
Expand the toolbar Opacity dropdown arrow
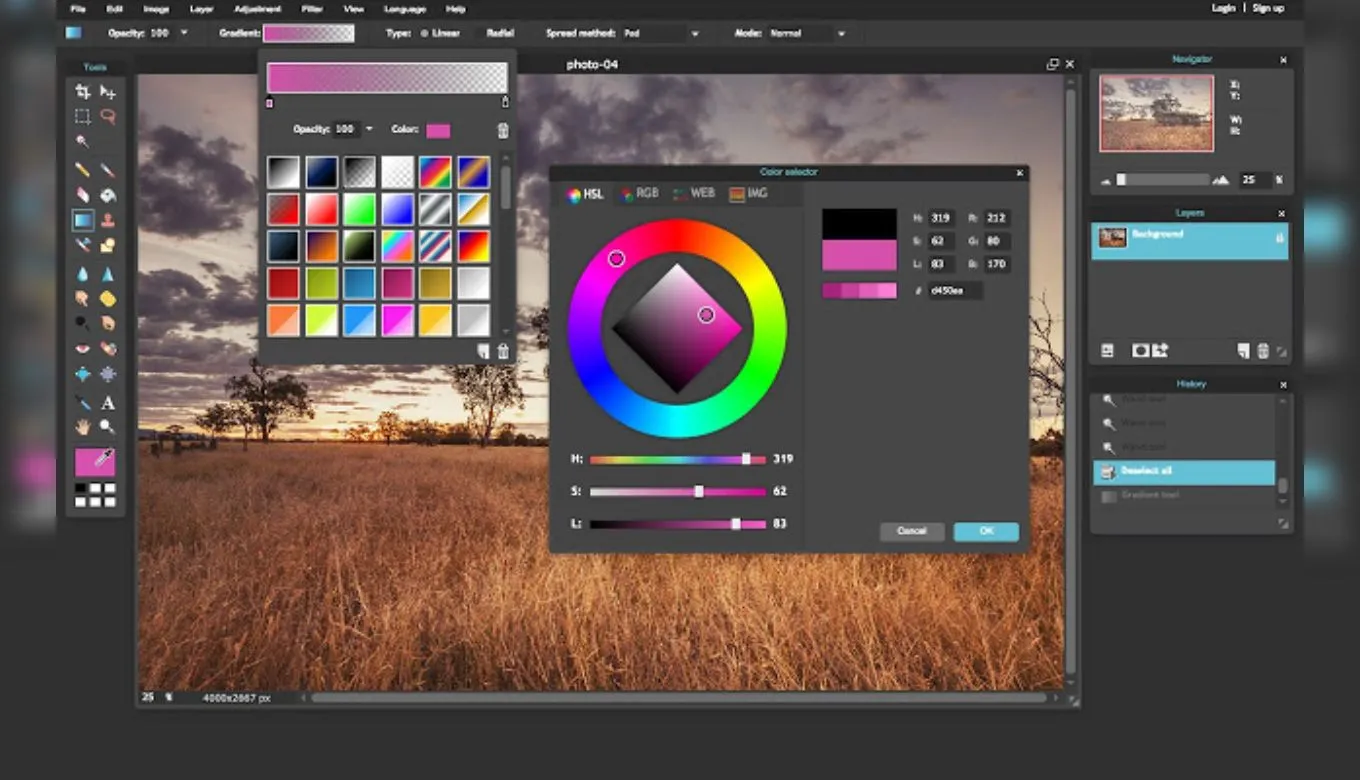click(x=184, y=33)
